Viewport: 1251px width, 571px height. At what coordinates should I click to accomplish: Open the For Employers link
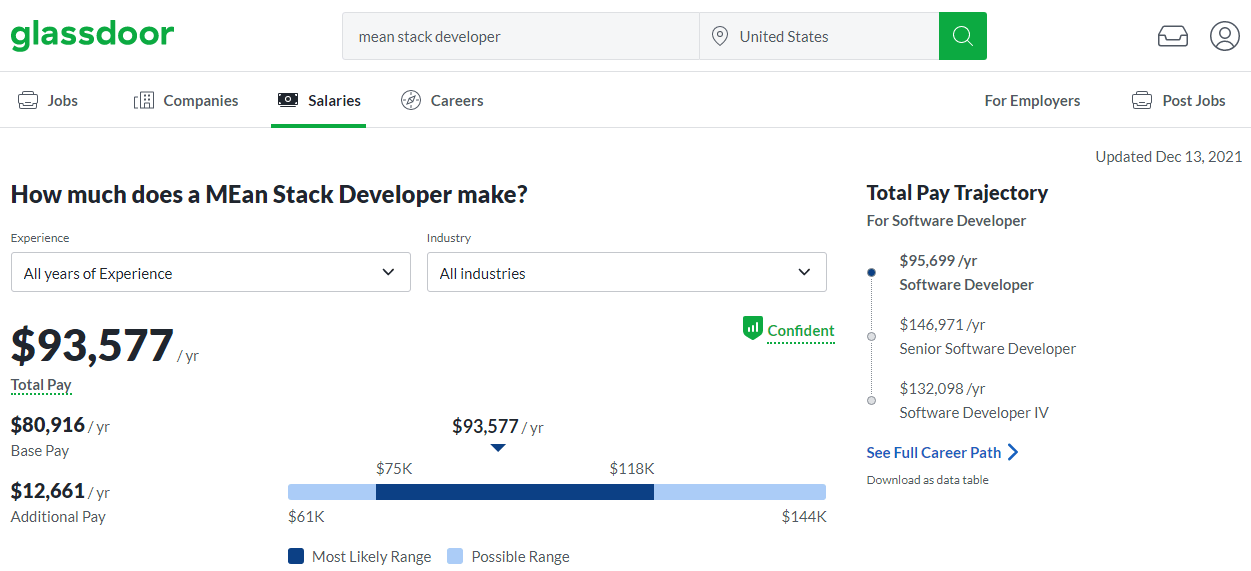coord(1032,100)
